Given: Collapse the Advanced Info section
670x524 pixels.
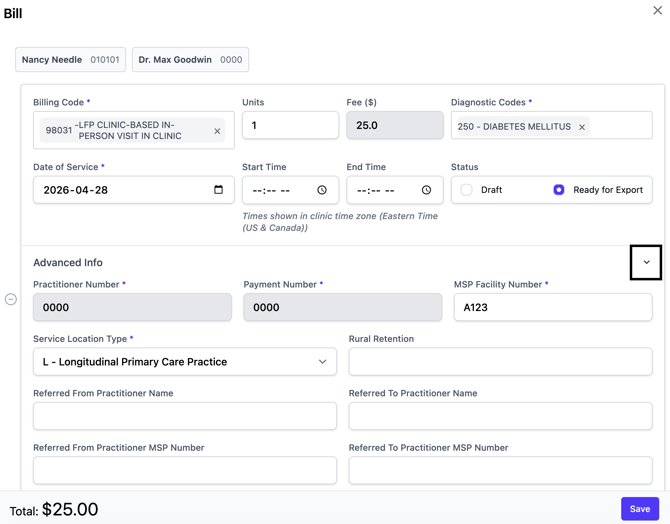Looking at the screenshot, I should pos(646,263).
